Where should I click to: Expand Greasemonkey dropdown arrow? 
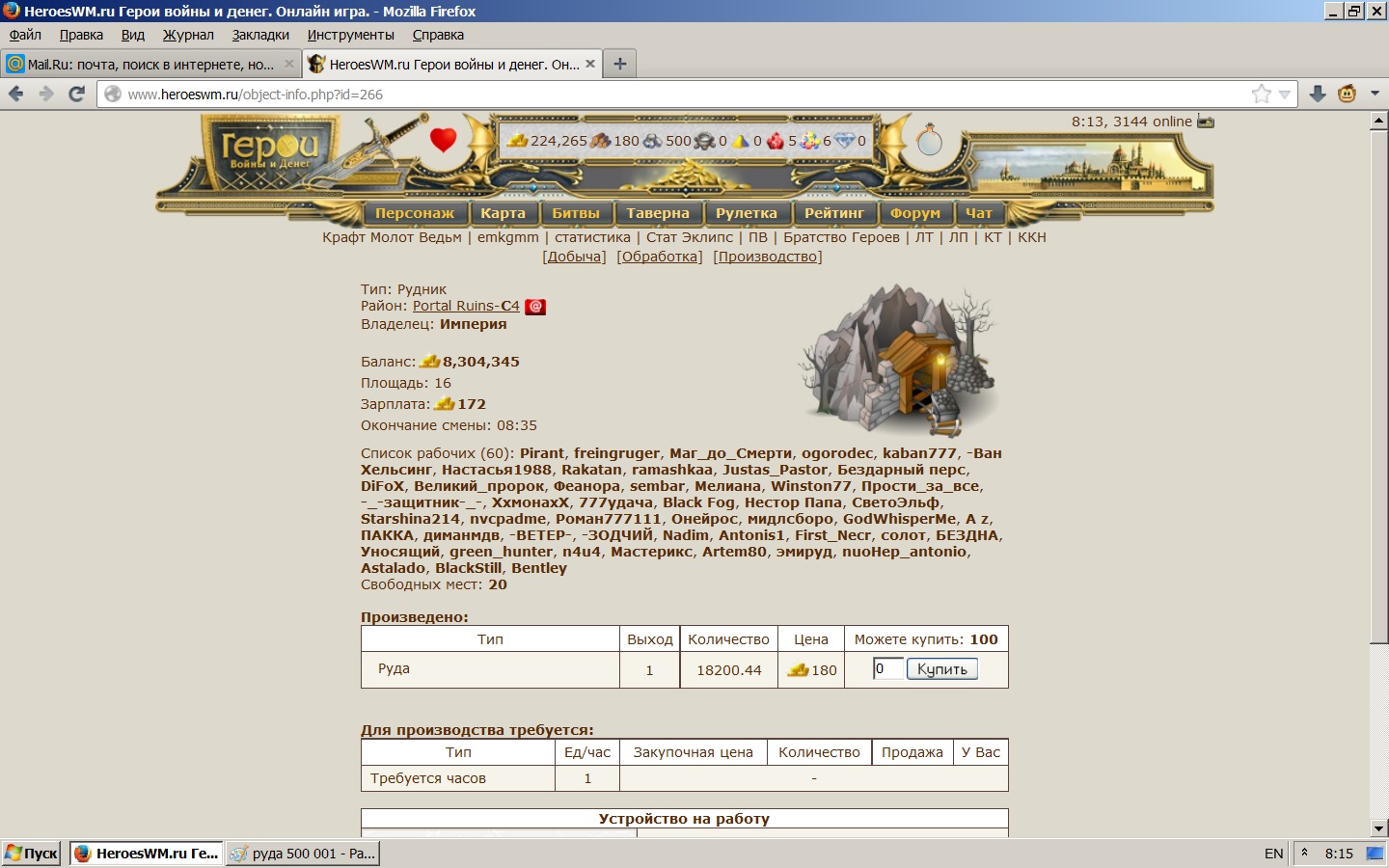click(1375, 94)
